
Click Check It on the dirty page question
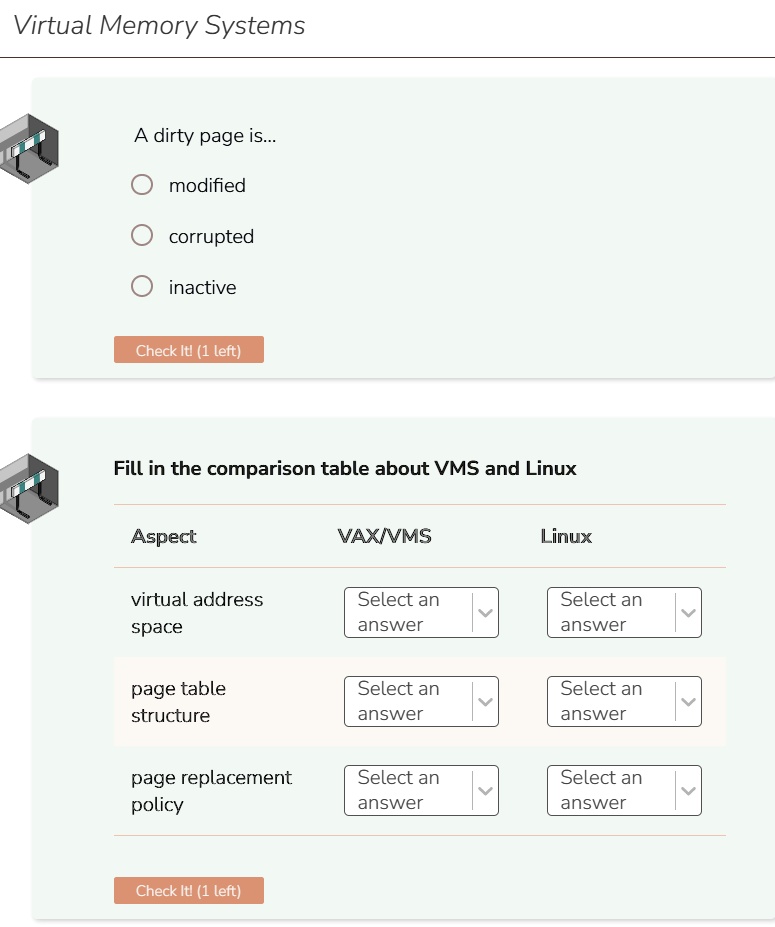coord(188,349)
